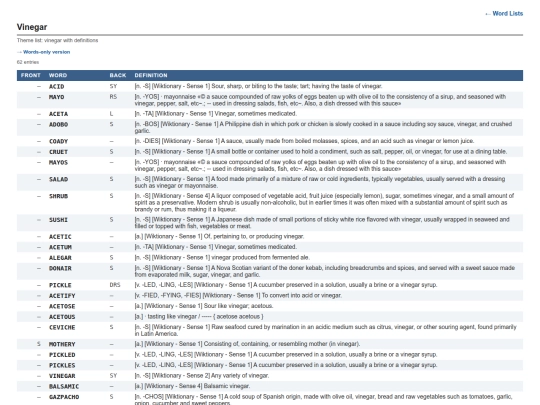Select the word ACETA
The image size is (540, 405).
(59, 114)
